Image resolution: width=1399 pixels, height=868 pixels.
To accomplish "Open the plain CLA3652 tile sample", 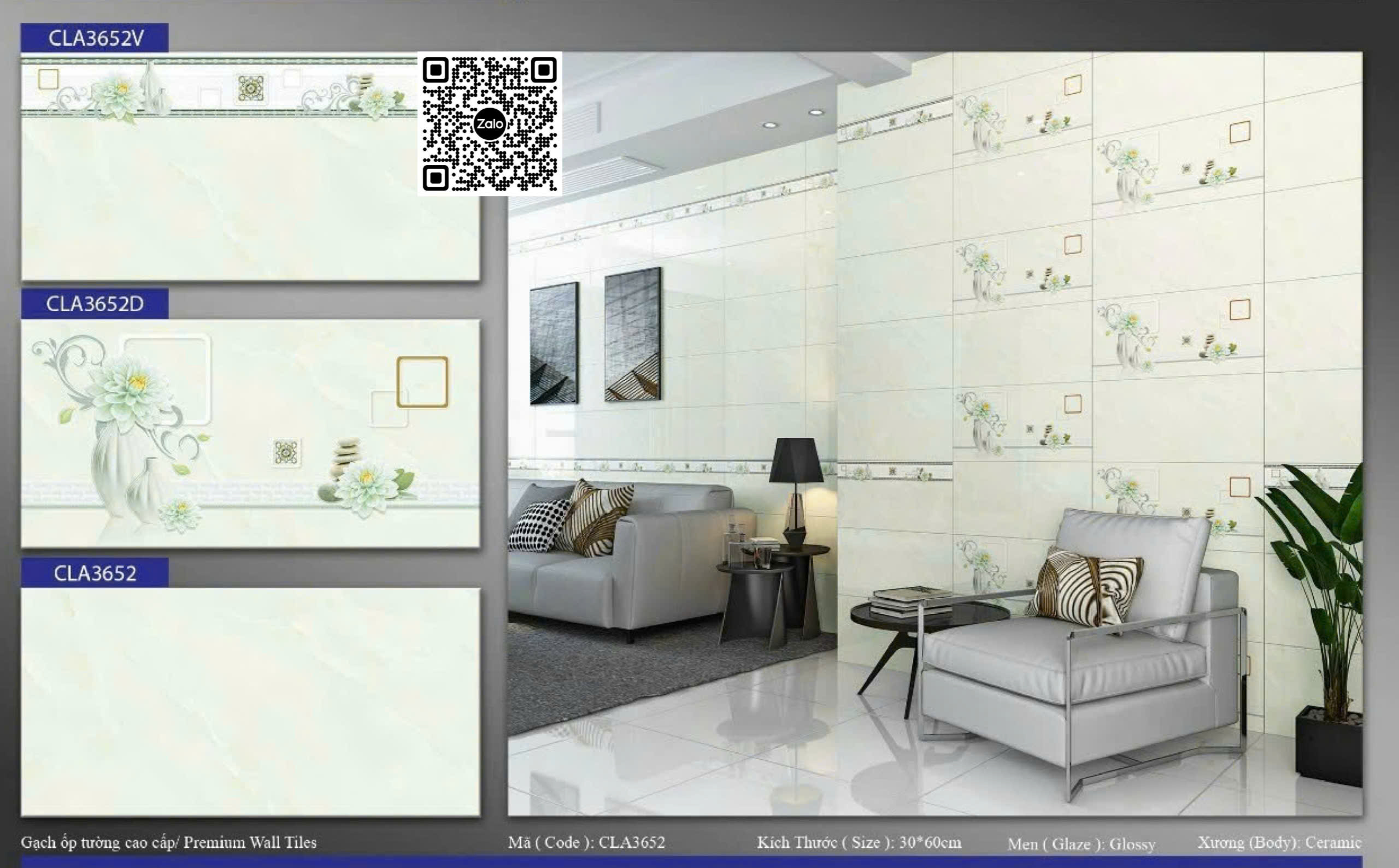I will click(x=250, y=701).
